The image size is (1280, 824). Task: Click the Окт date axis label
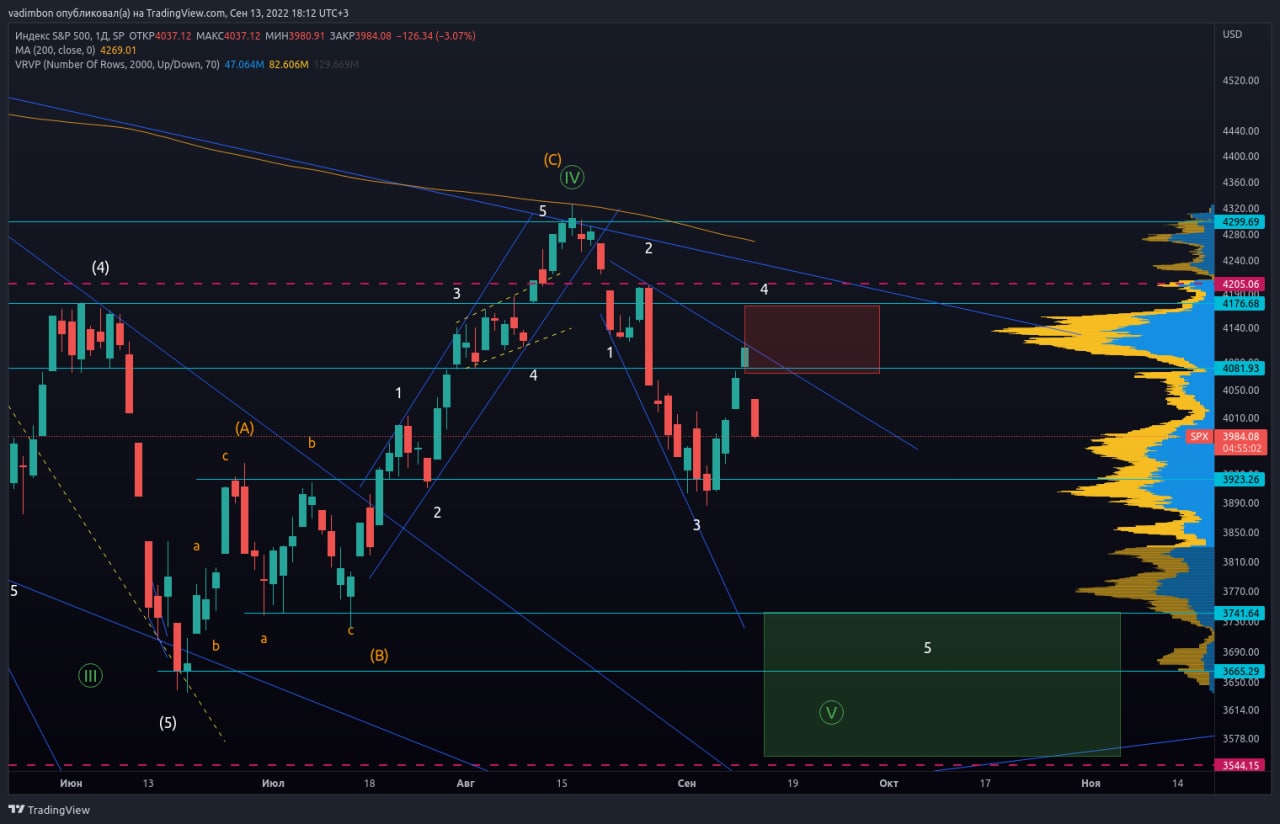(889, 783)
